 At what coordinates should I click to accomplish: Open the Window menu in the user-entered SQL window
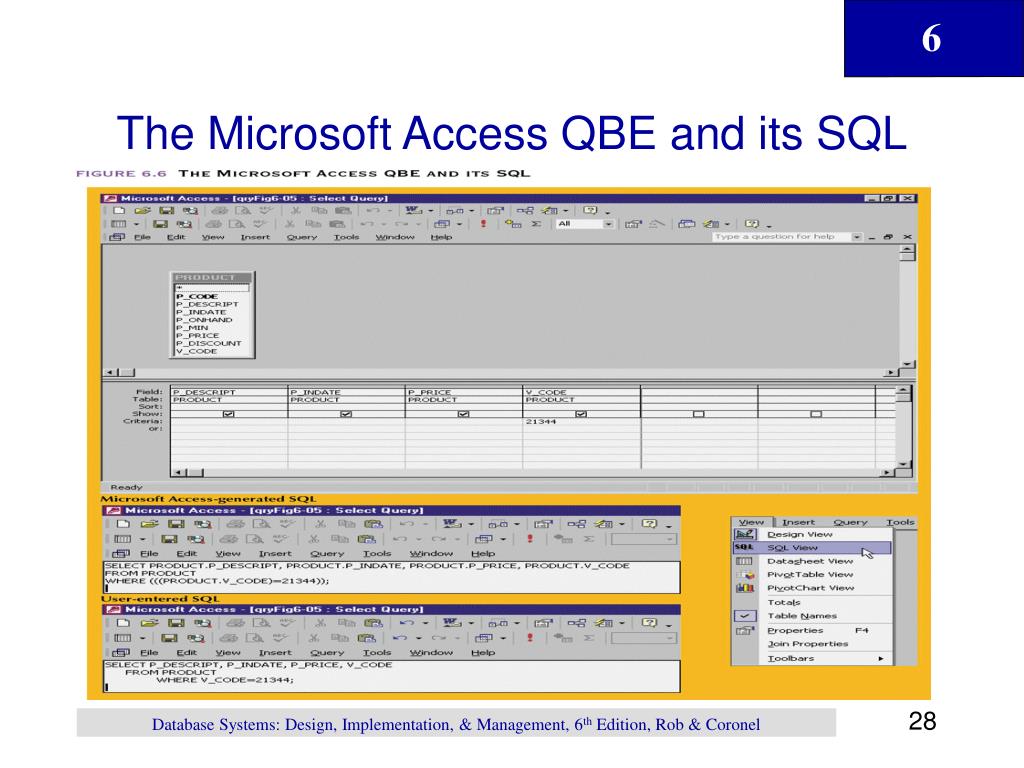pyautogui.click(x=431, y=652)
